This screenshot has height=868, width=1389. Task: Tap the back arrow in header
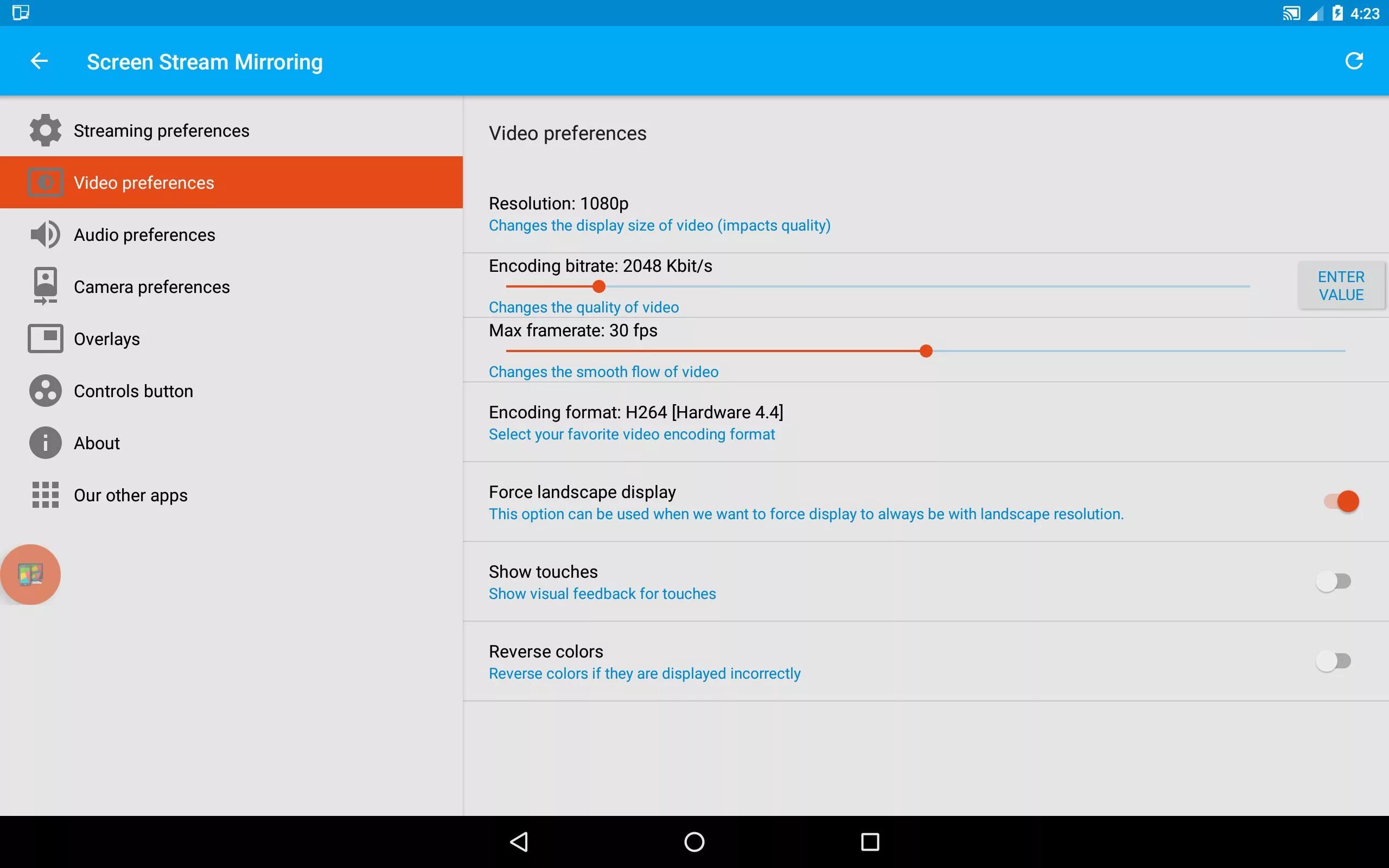39,61
